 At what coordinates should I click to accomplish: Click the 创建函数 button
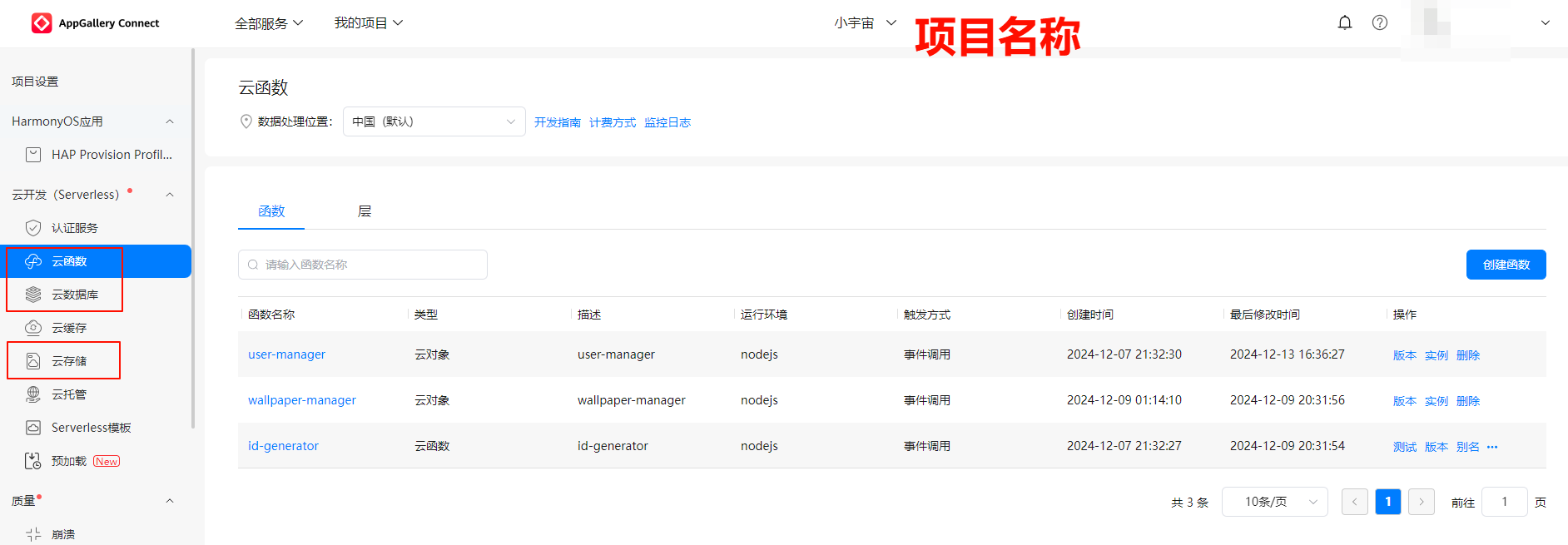click(1506, 265)
